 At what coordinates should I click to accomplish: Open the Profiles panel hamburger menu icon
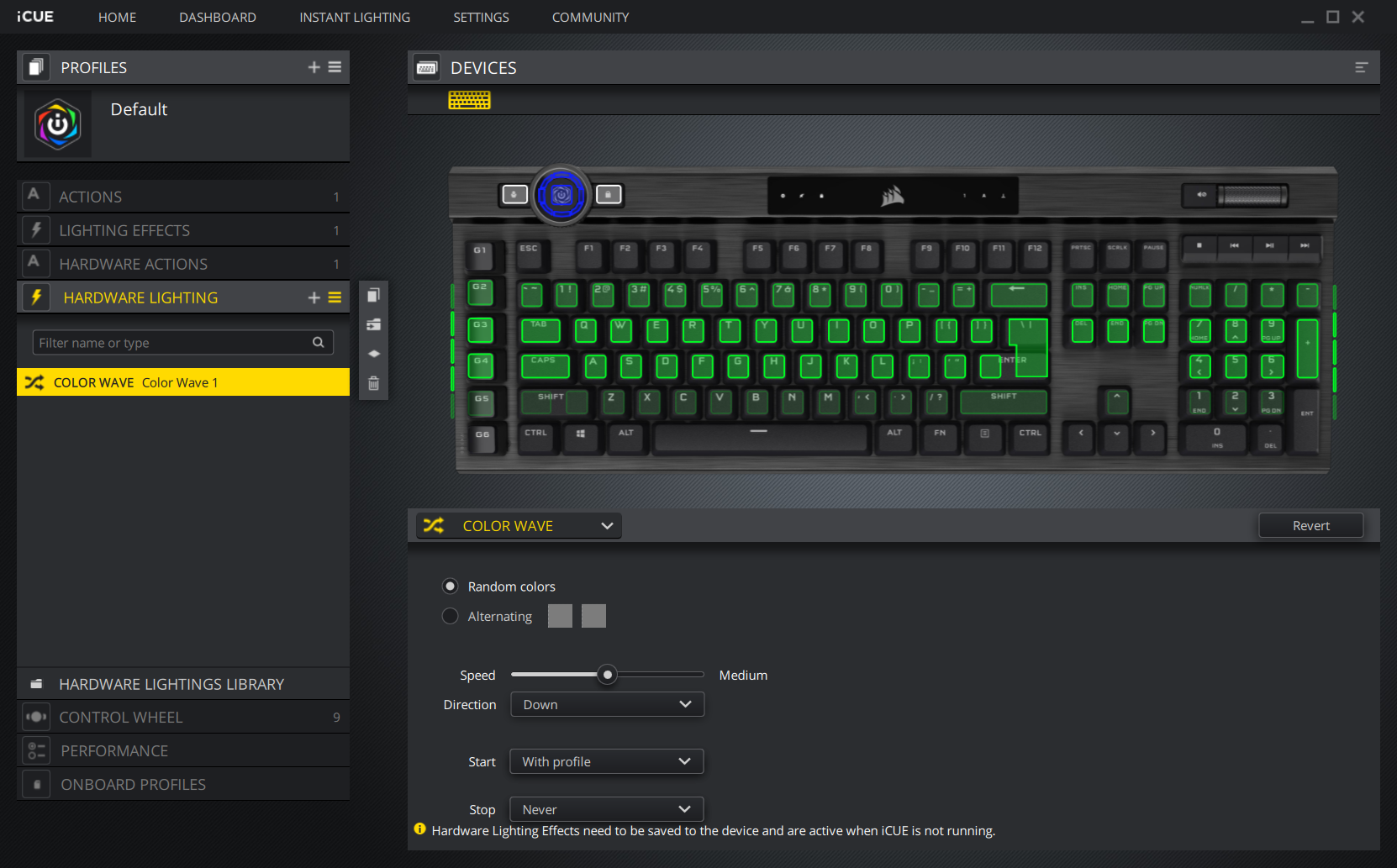[334, 67]
